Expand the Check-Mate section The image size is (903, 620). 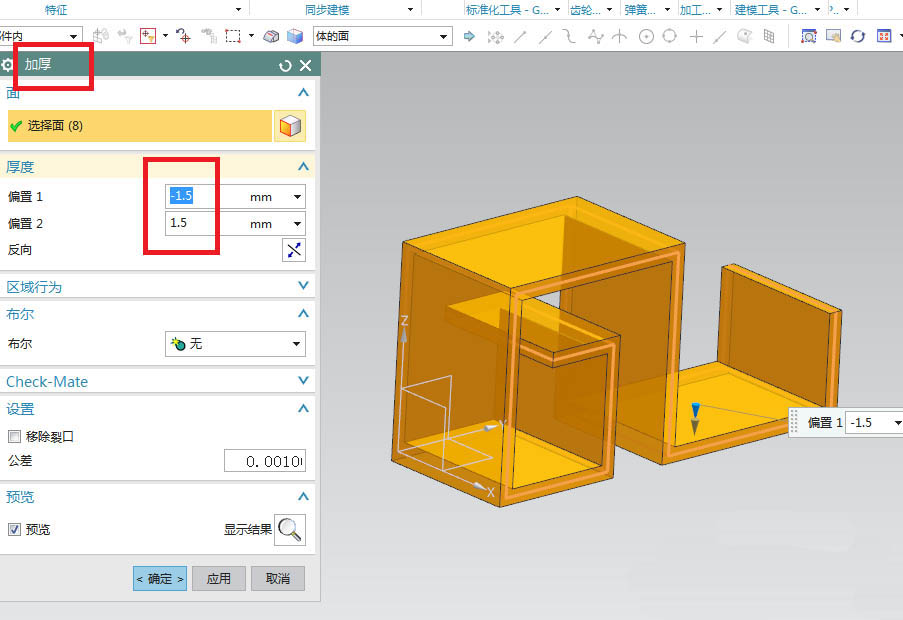[303, 380]
